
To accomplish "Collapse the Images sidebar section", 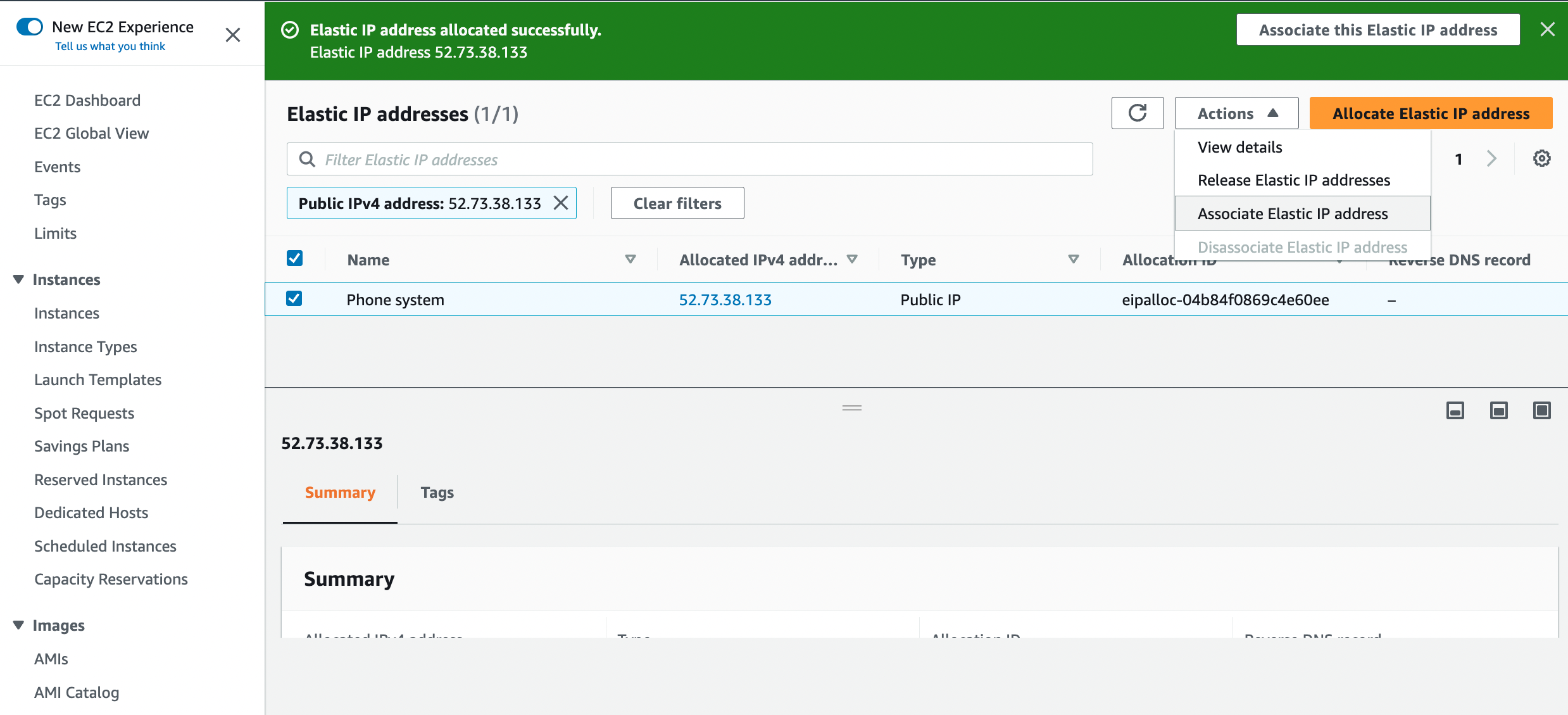I will click(18, 625).
